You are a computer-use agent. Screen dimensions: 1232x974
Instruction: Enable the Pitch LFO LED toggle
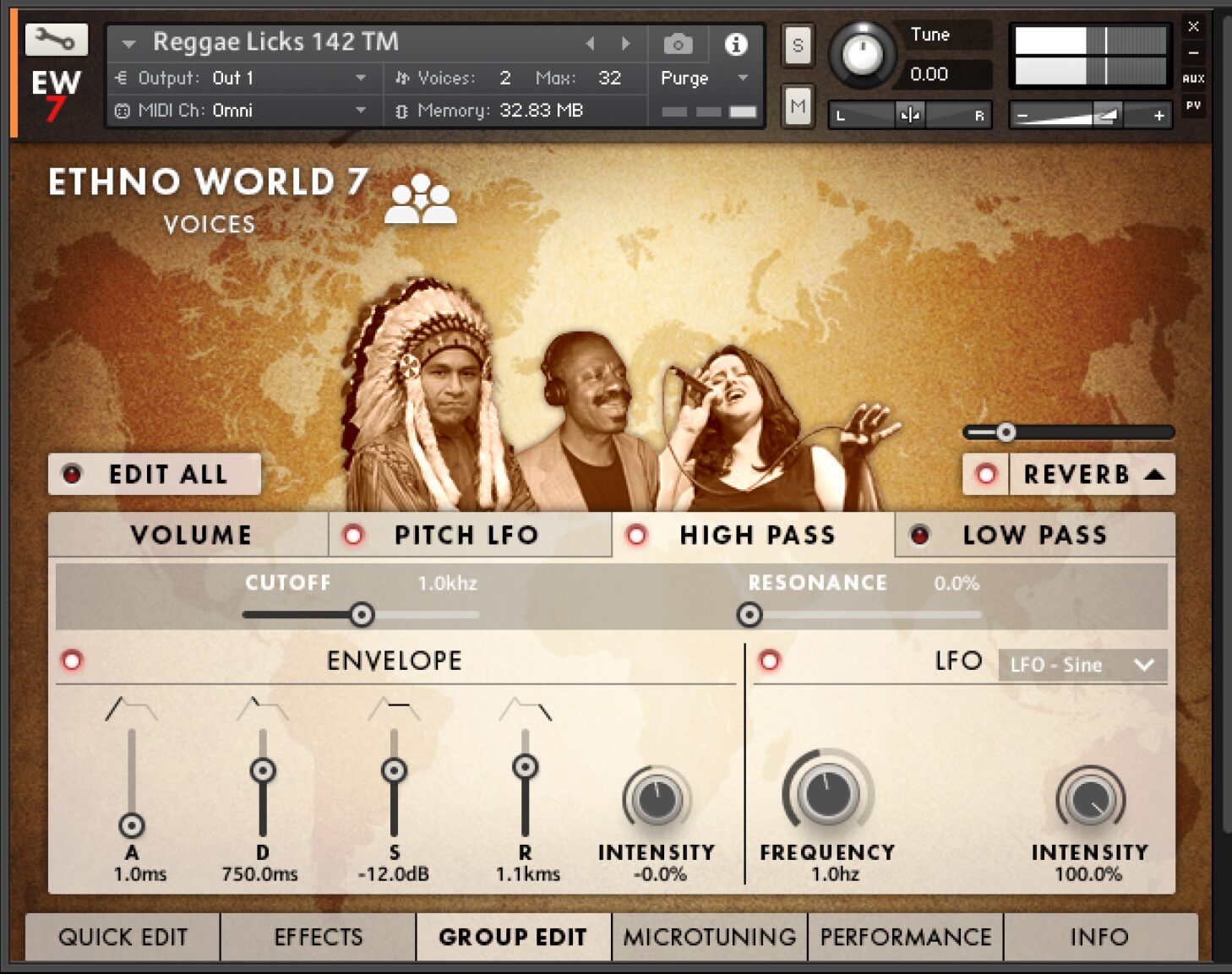pos(353,535)
